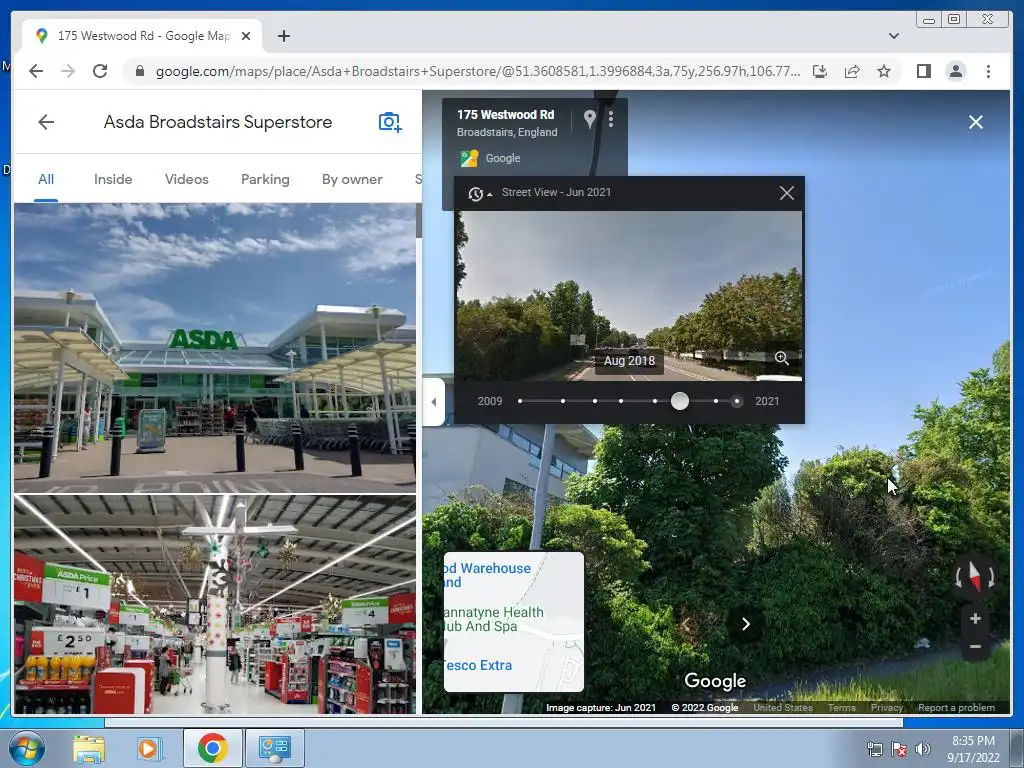Select the second timeline point
This screenshot has width=1024, height=768.
click(x=563, y=401)
